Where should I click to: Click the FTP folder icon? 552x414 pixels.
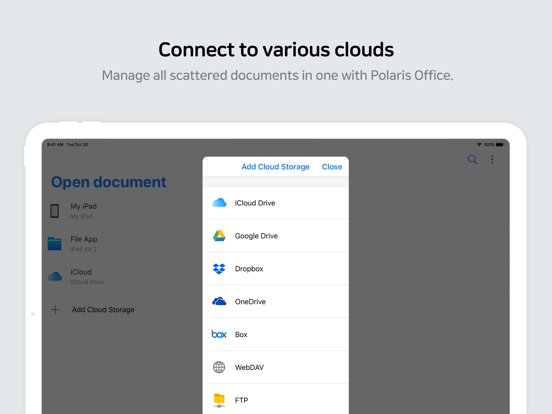219,400
